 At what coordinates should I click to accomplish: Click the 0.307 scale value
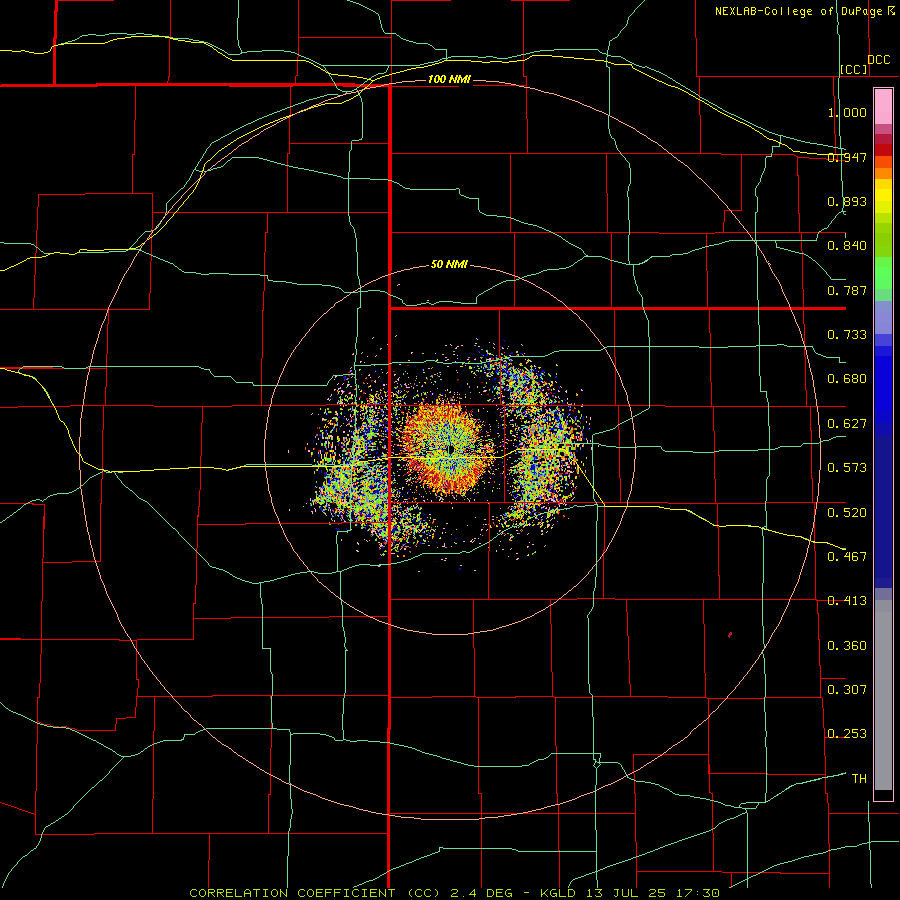click(847, 689)
